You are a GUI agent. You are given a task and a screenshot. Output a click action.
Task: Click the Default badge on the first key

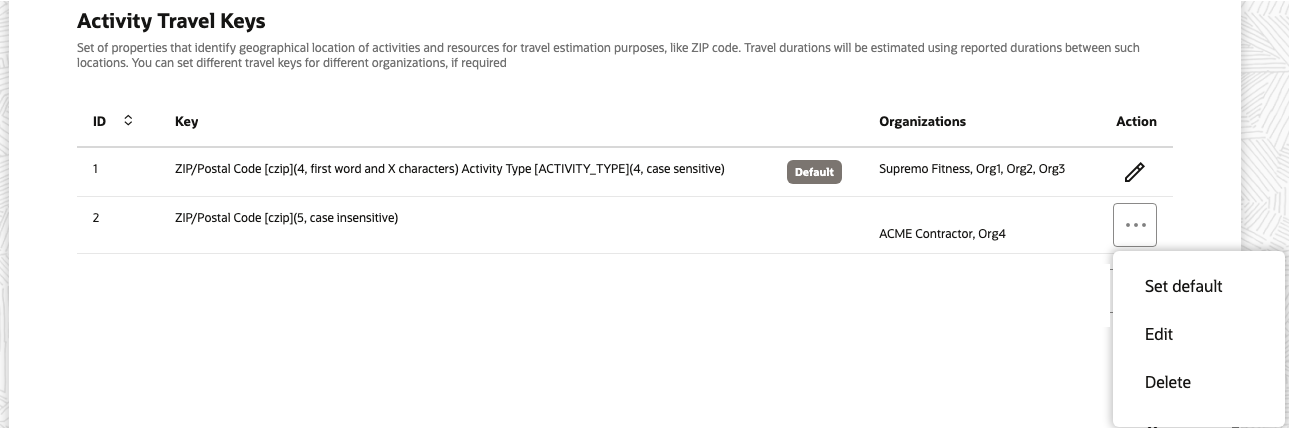tap(814, 172)
